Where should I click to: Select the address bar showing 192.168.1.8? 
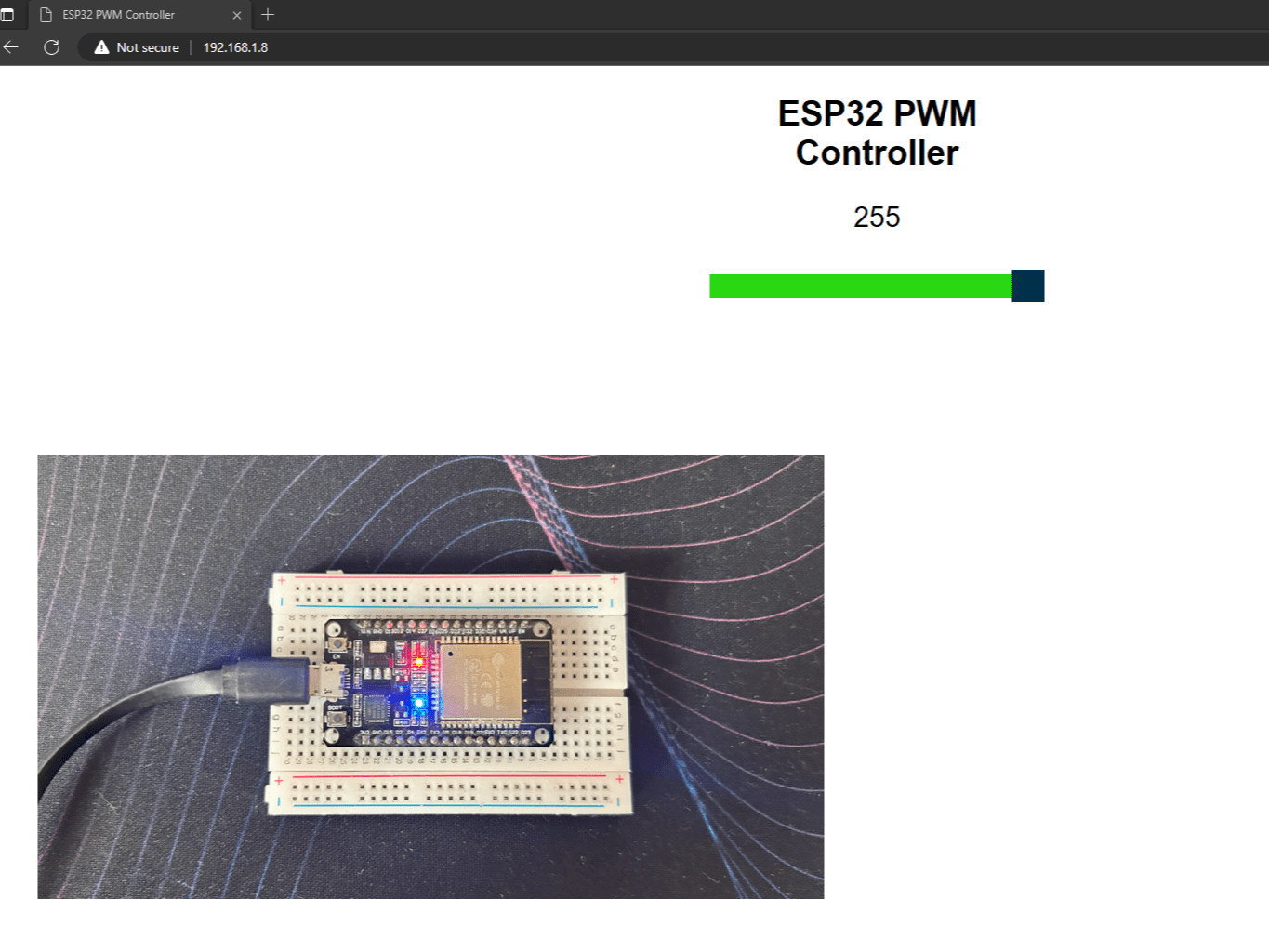pyautogui.click(x=235, y=47)
